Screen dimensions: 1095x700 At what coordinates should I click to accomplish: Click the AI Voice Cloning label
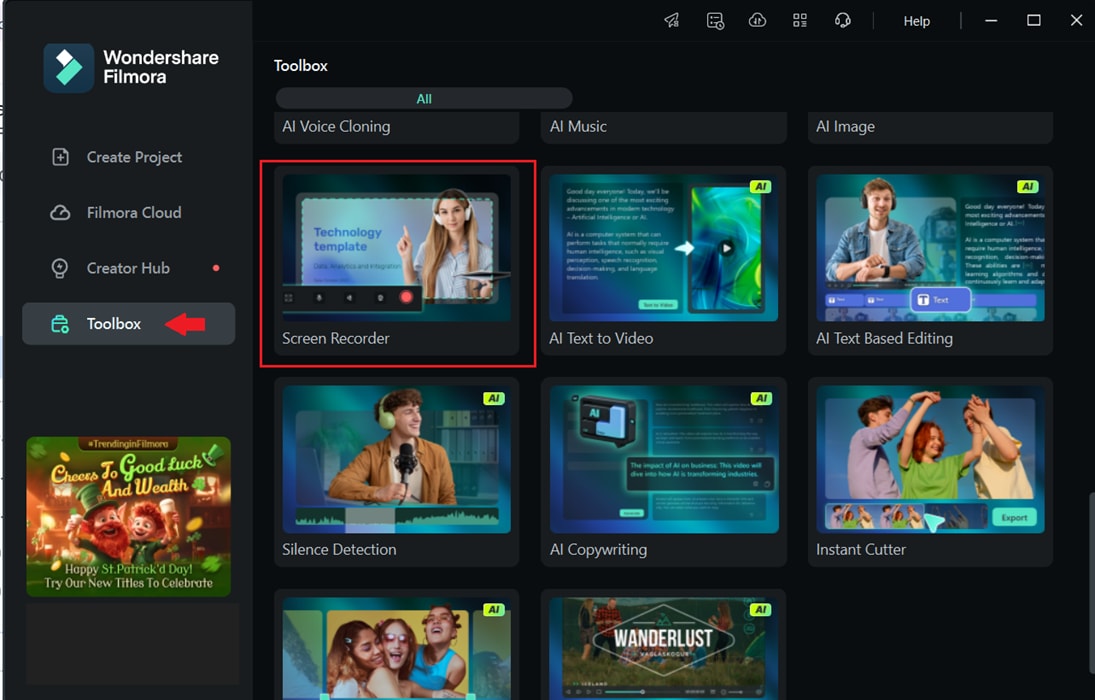[336, 126]
